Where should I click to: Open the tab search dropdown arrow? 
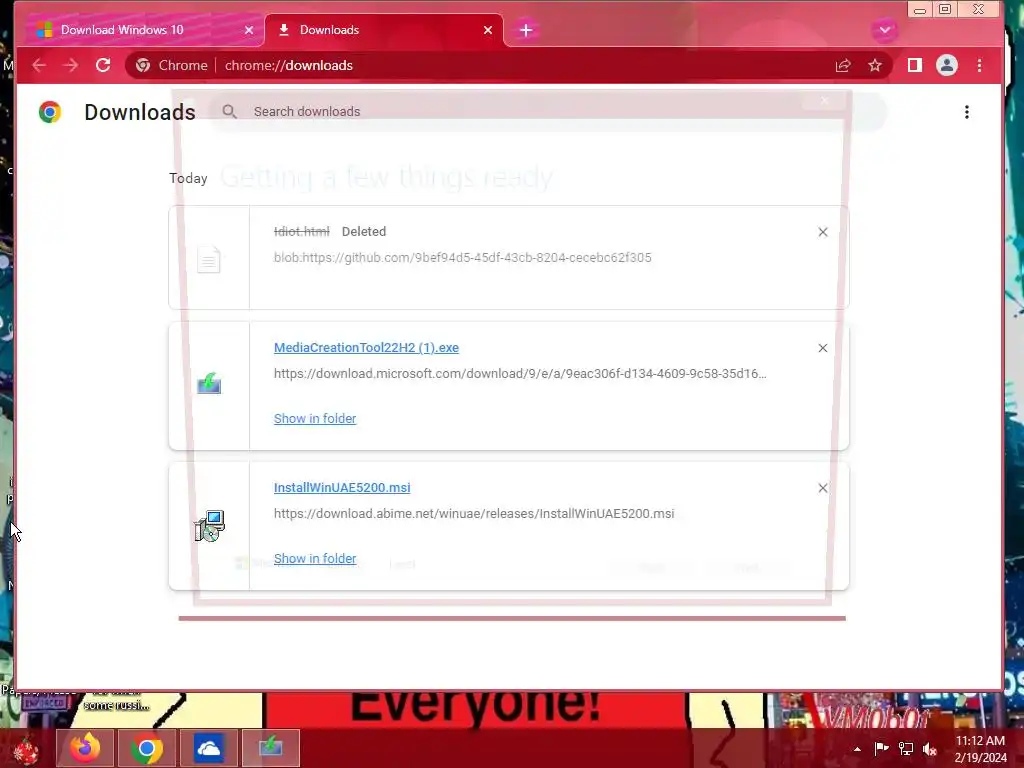click(884, 30)
